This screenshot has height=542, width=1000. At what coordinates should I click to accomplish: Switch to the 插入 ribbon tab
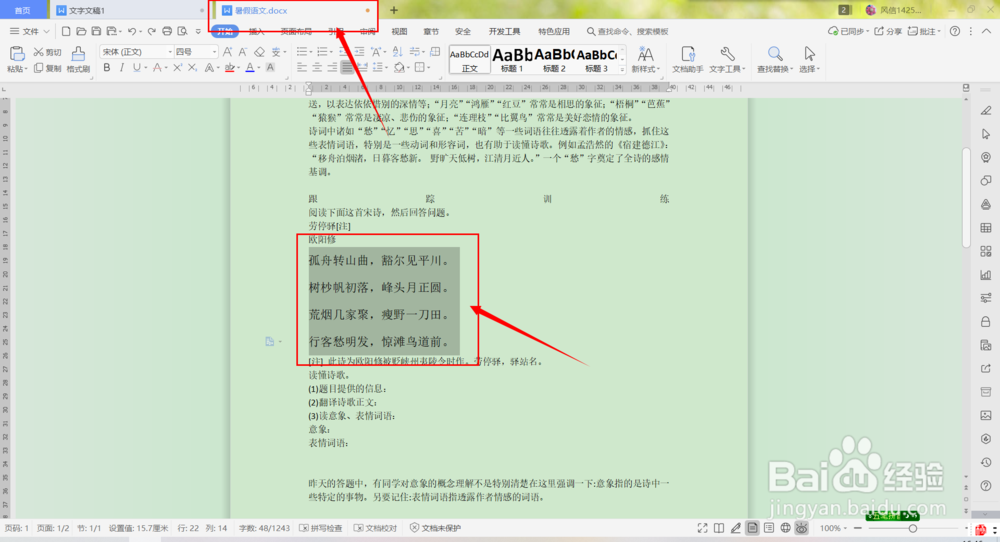[x=256, y=31]
